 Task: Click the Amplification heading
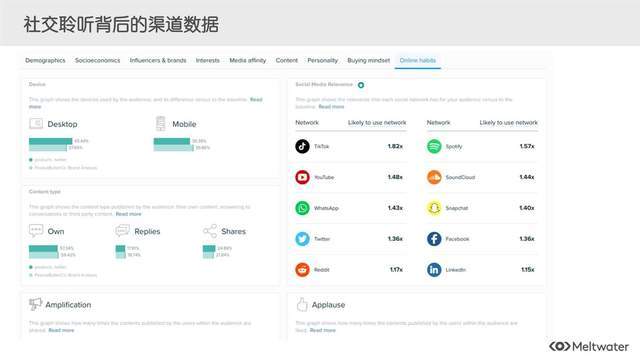tap(68, 305)
